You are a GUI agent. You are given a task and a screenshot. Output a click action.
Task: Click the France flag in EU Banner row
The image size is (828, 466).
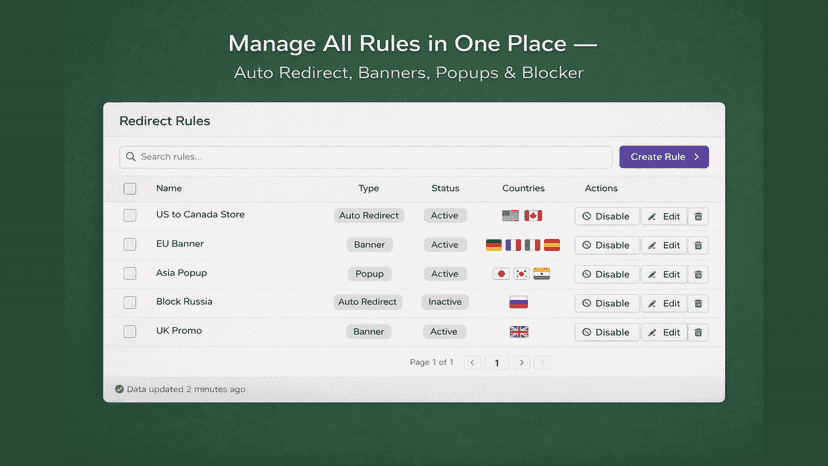click(513, 245)
